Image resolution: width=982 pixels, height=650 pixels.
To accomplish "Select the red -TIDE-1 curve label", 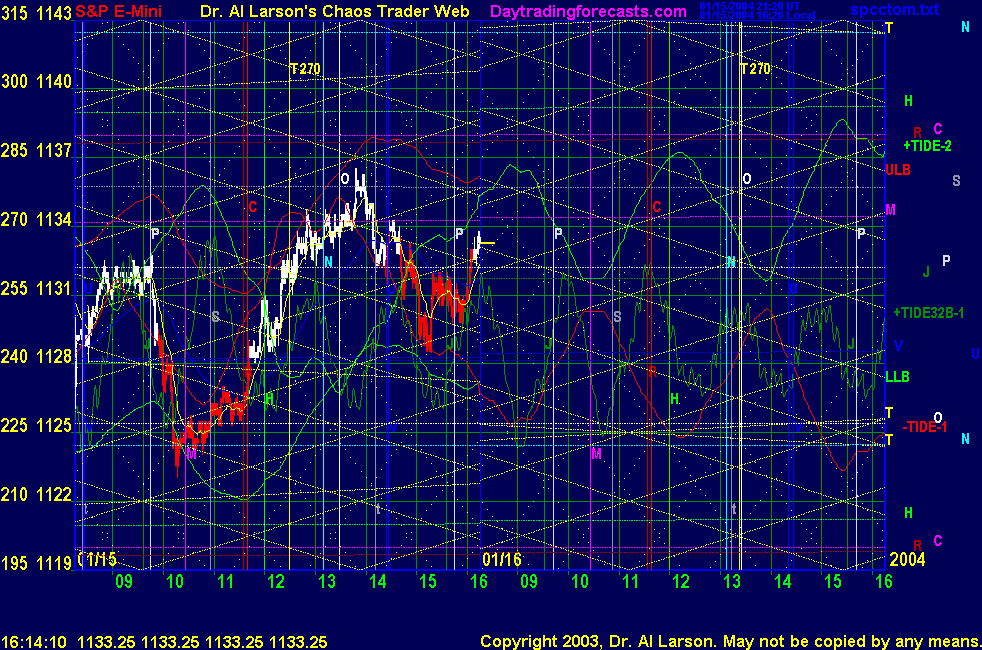I will 924,427.
